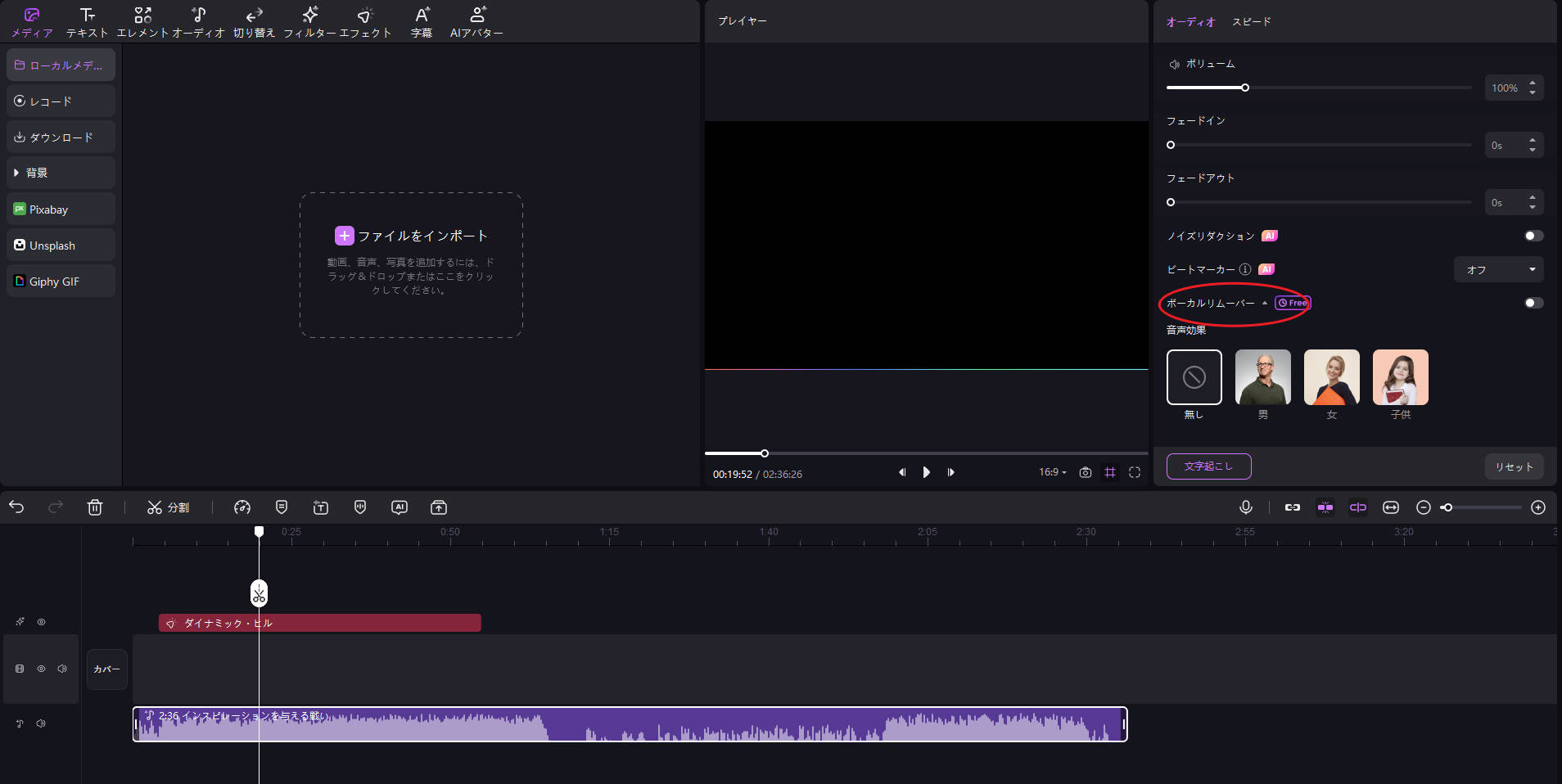Open the エレメント elements tab
1562x784 pixels.
142,22
